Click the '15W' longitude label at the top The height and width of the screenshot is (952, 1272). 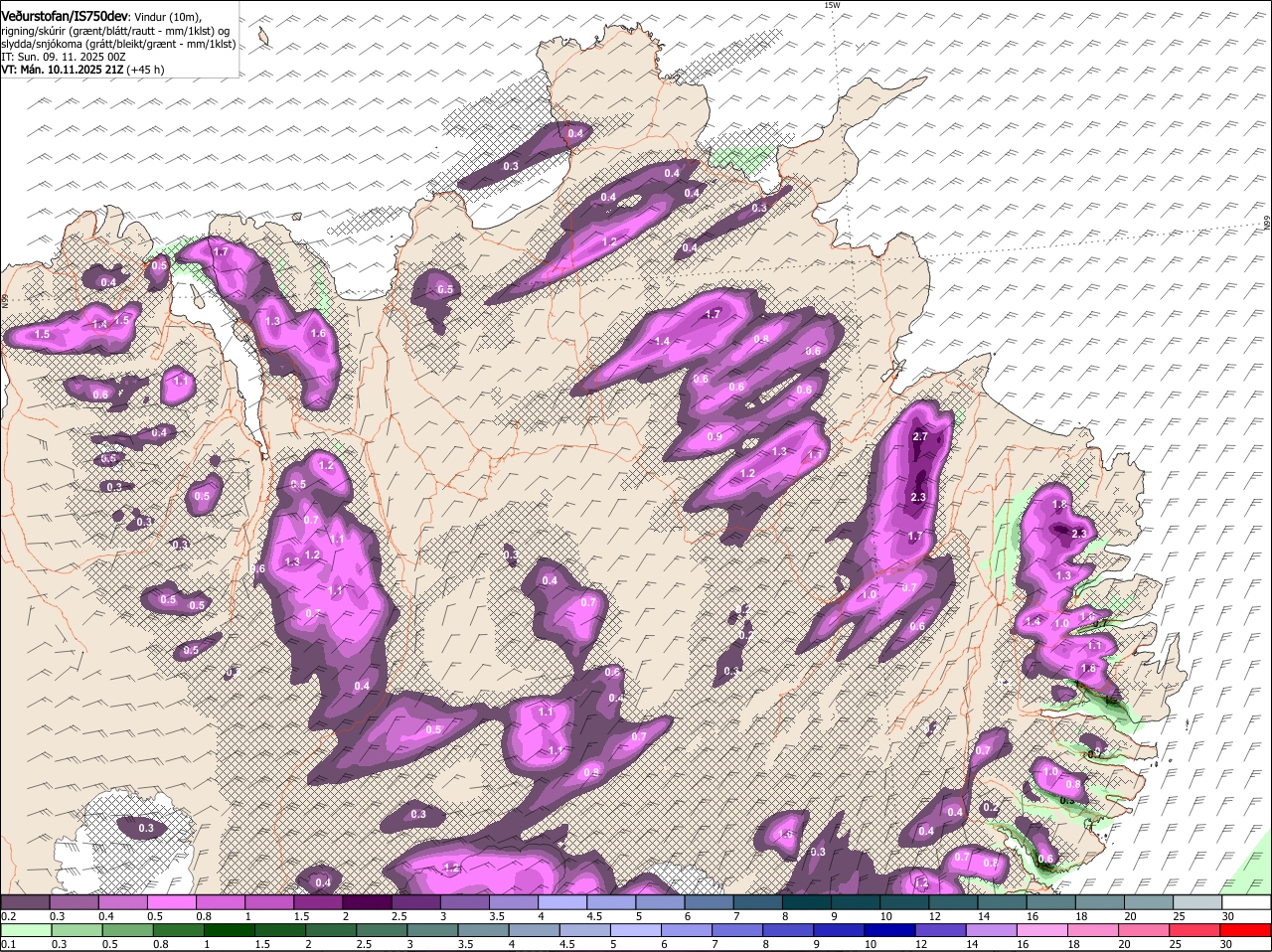pyautogui.click(x=832, y=5)
